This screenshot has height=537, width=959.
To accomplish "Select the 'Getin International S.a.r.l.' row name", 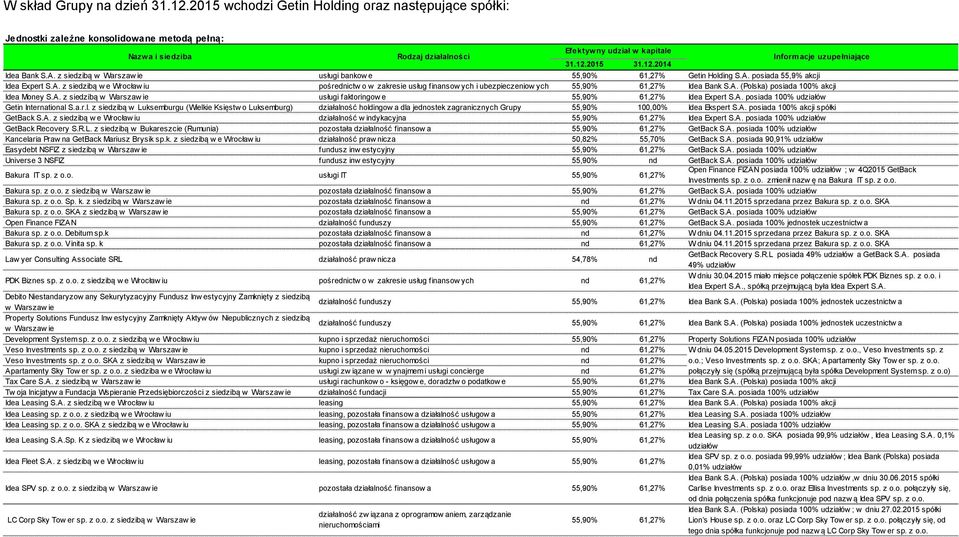I will [149, 107].
